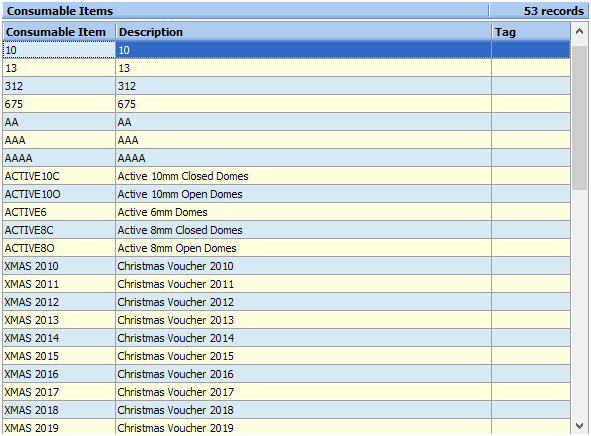Select item XMAS 2018
The height and width of the screenshot is (436, 591).
59,410
